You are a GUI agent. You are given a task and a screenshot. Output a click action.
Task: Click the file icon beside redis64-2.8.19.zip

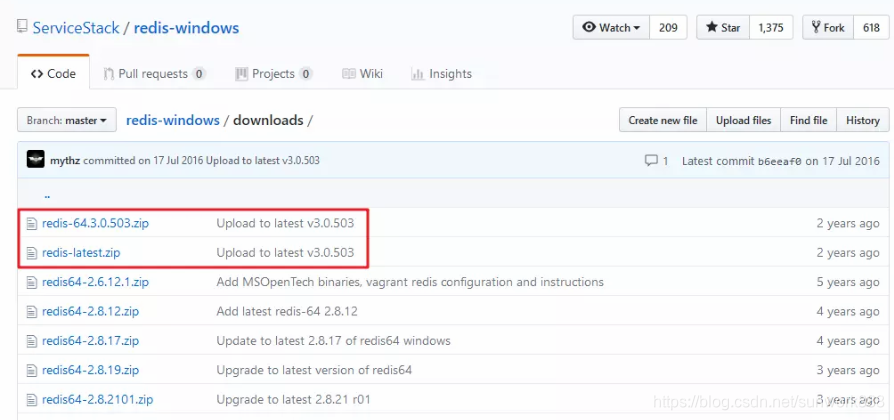pyautogui.click(x=31, y=370)
